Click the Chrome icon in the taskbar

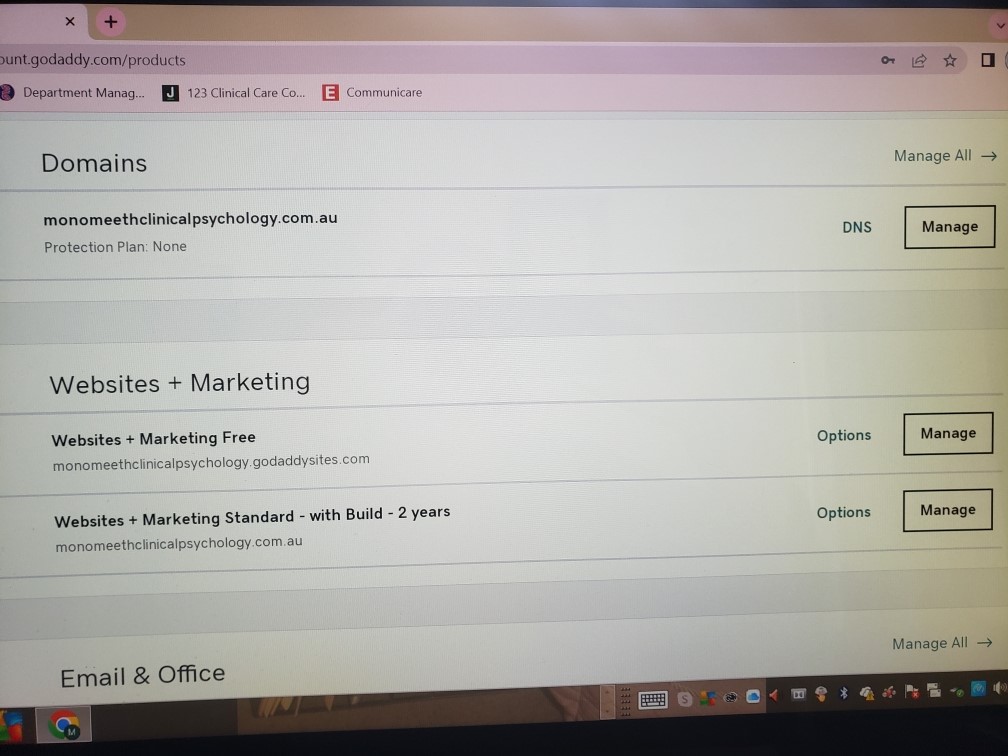point(64,724)
